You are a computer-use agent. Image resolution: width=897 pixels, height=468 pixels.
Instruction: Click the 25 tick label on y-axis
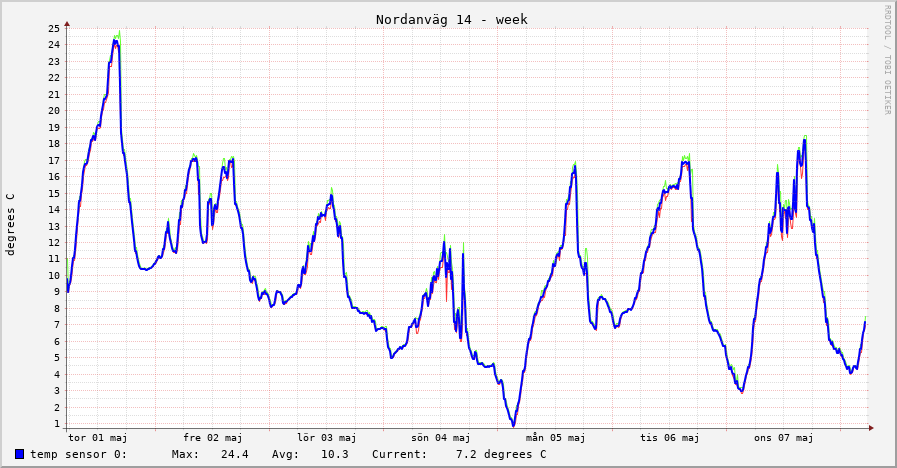click(x=54, y=28)
